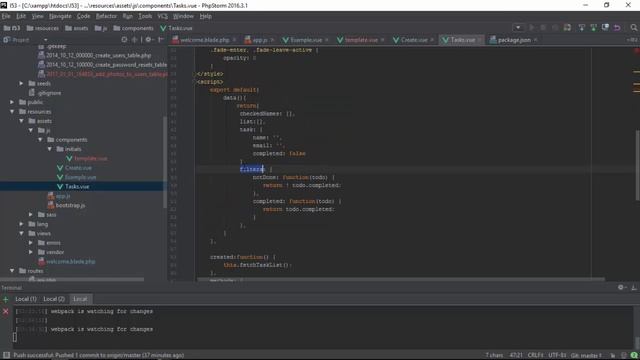Collapse the resources folder

[12, 111]
